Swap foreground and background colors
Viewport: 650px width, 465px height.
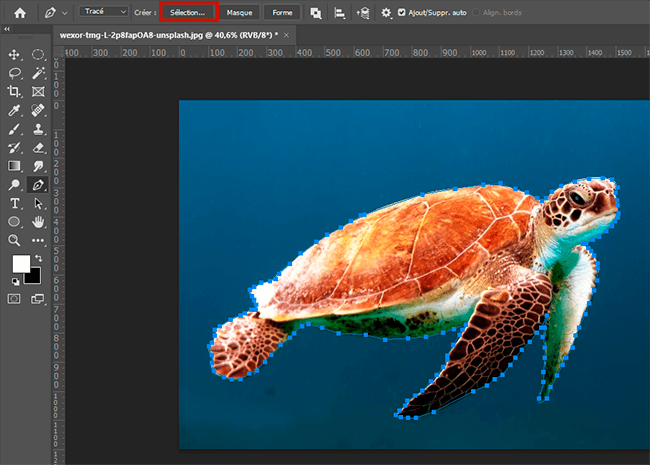point(40,257)
